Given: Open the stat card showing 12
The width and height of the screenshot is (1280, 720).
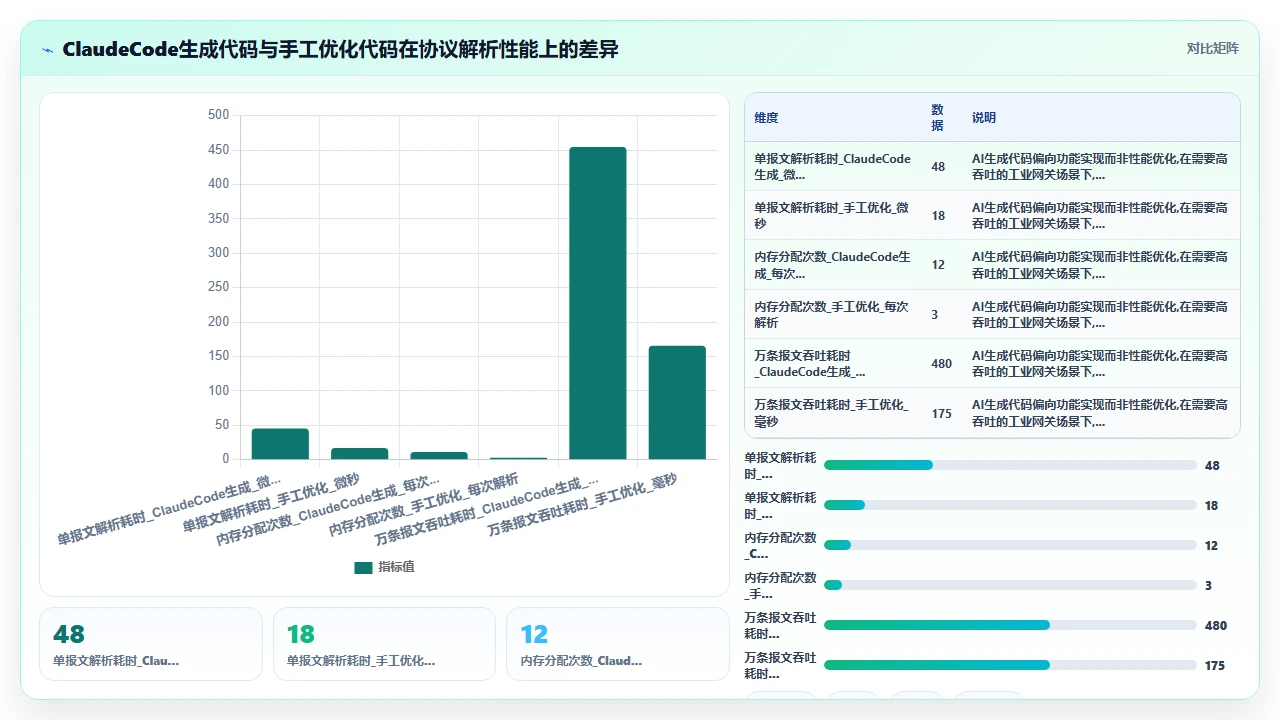Looking at the screenshot, I should pos(618,644).
